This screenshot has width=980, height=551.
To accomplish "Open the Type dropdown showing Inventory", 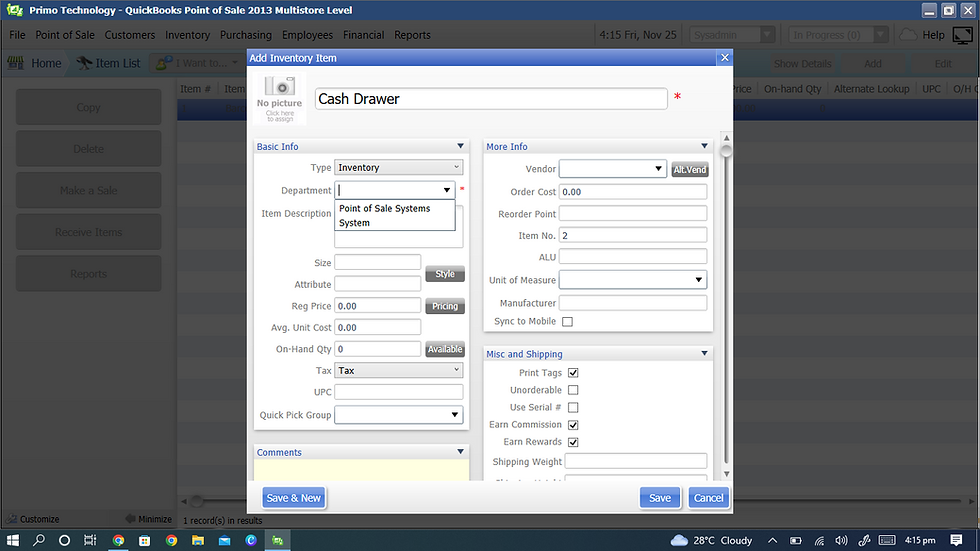I will click(399, 167).
